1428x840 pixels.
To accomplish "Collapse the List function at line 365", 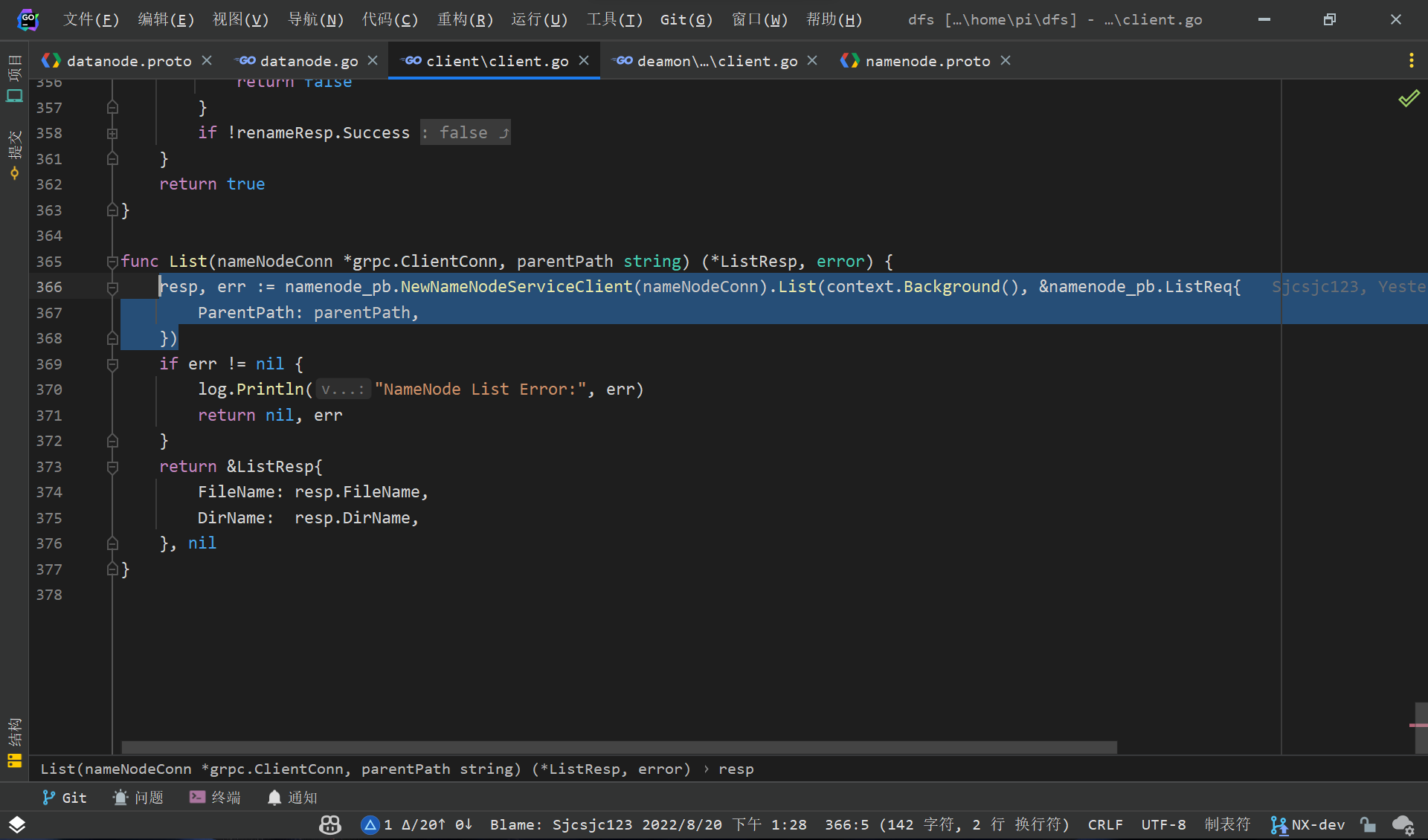I will (x=112, y=262).
